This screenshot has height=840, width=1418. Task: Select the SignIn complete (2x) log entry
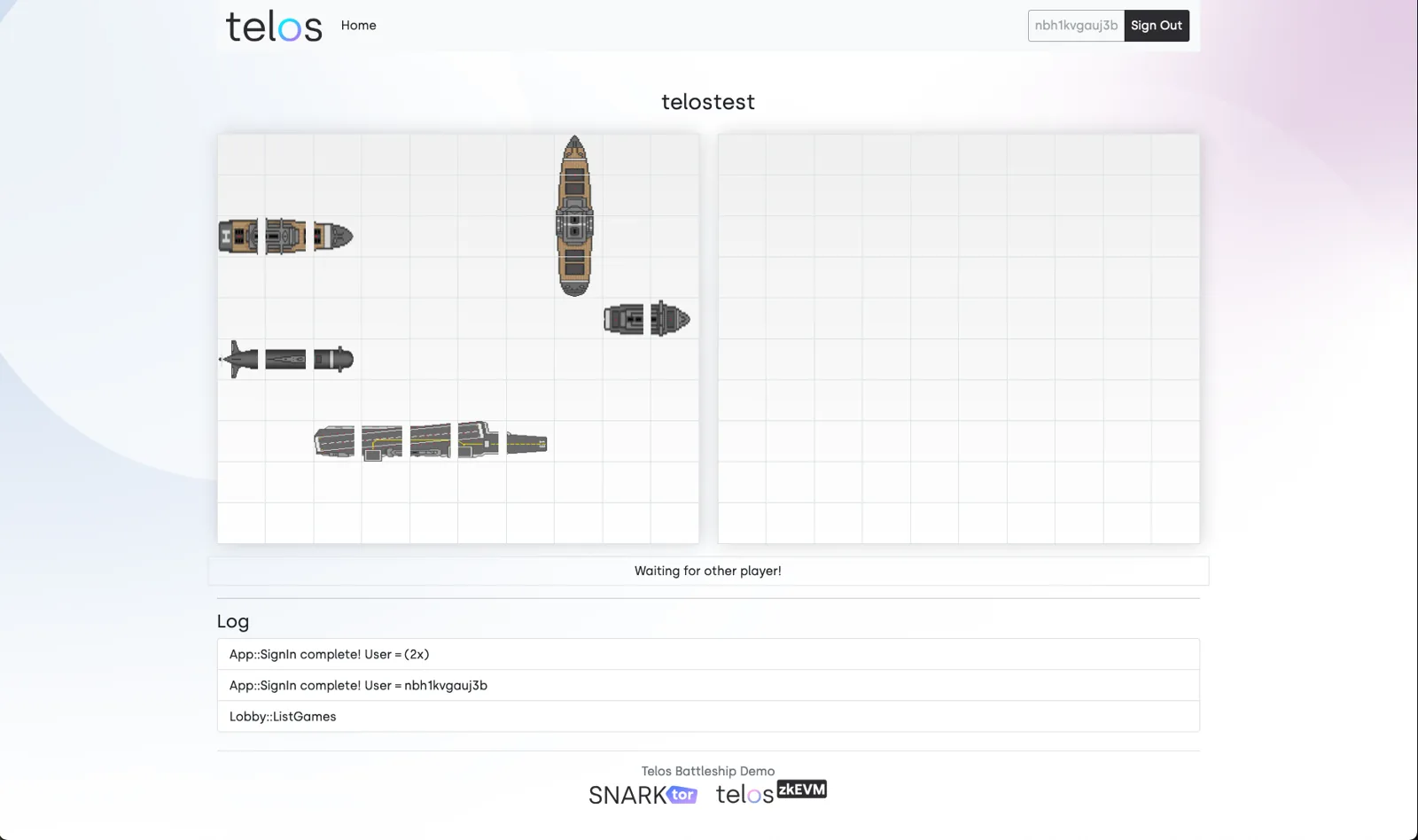pyautogui.click(x=708, y=654)
